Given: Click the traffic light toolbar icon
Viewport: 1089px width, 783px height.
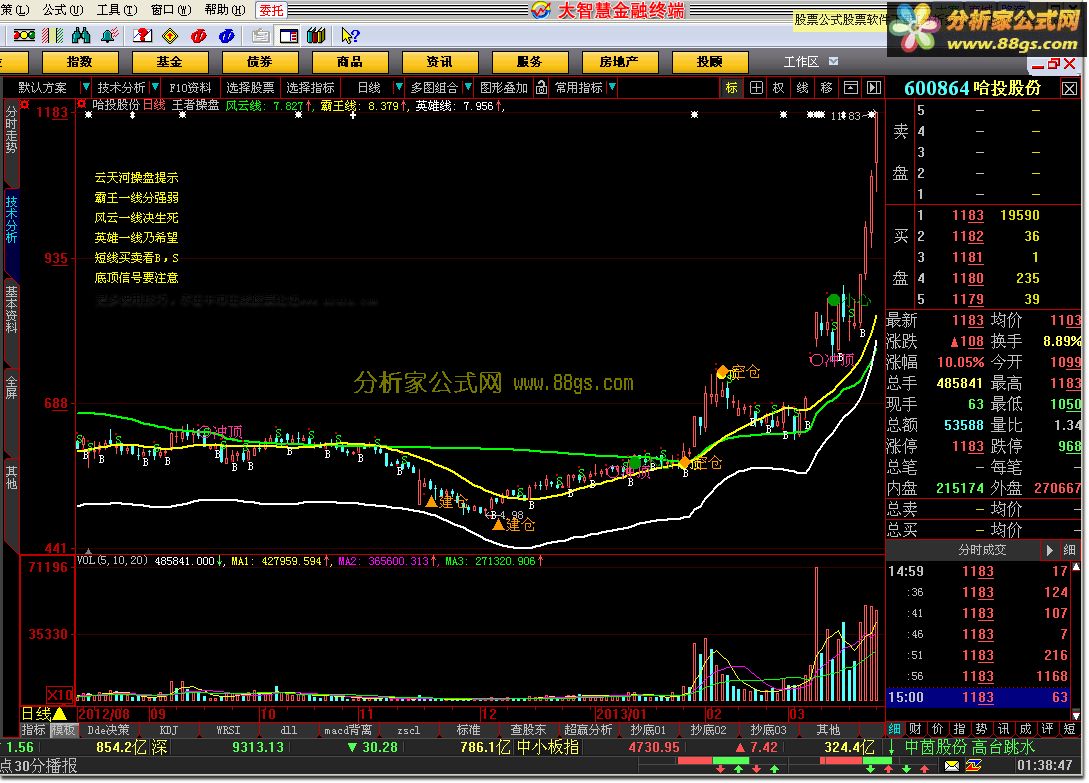Looking at the screenshot, I should click(x=24, y=35).
